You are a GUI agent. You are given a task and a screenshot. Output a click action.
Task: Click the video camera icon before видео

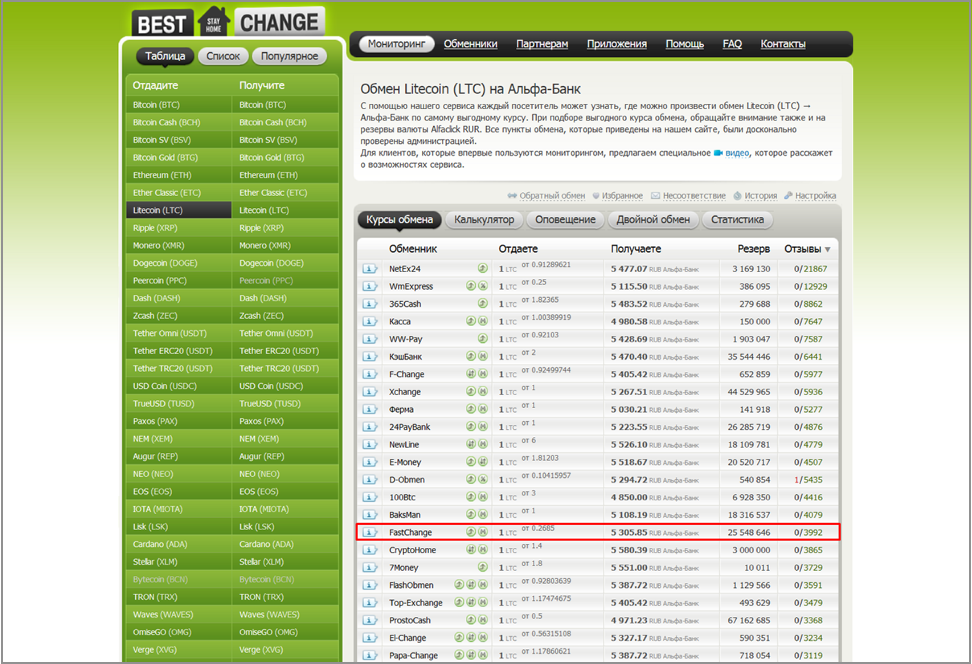click(x=718, y=153)
